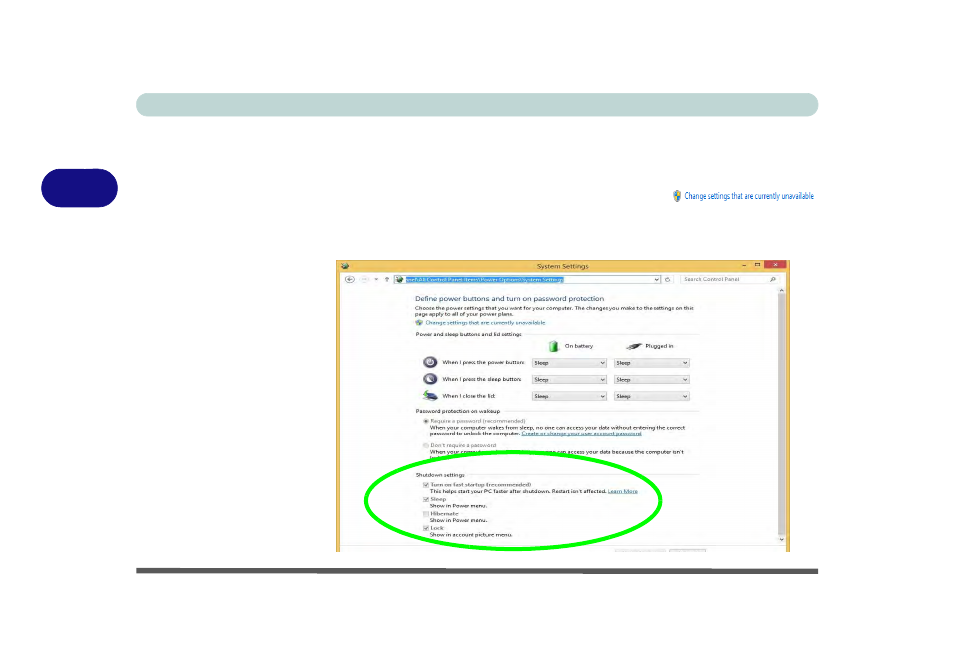Refresh the System Settings page

667,280
